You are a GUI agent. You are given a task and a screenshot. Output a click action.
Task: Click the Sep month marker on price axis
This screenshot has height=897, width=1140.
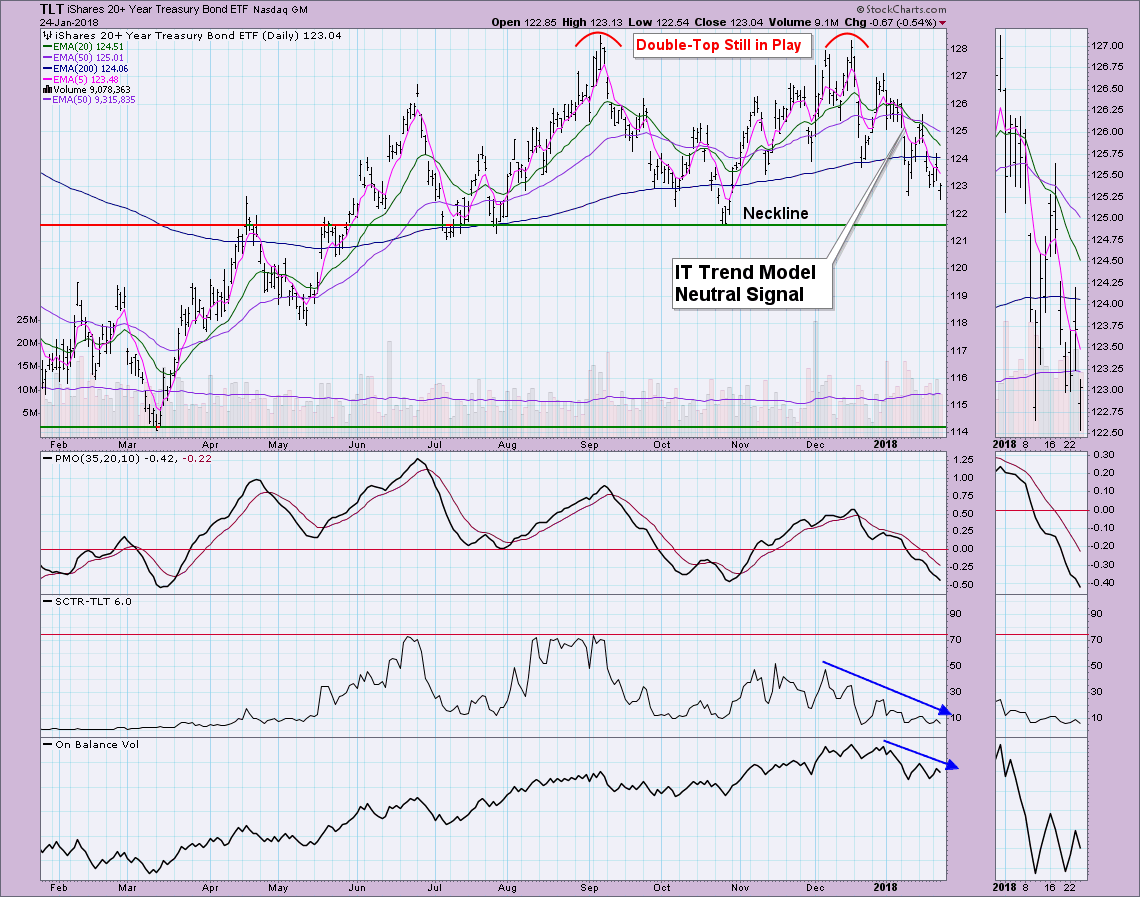(590, 442)
